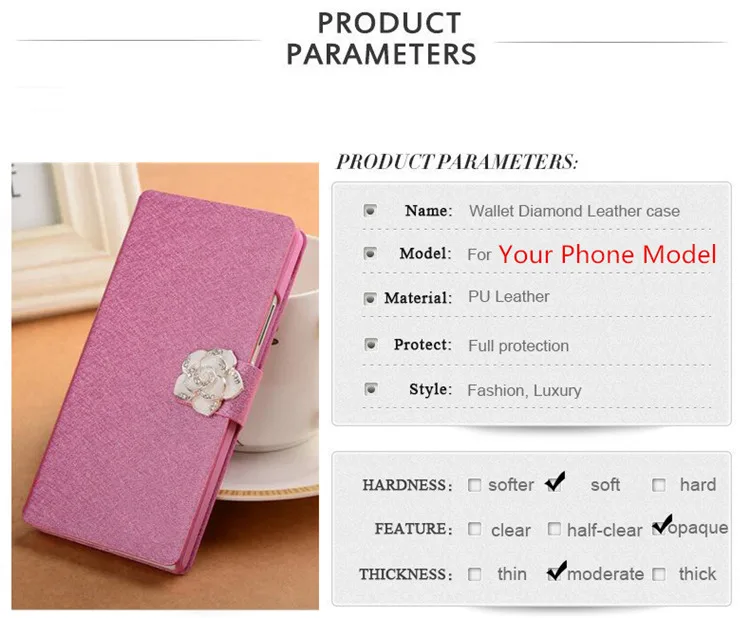Click the bullet icon beside Name
The image size is (750, 618).
point(370,210)
